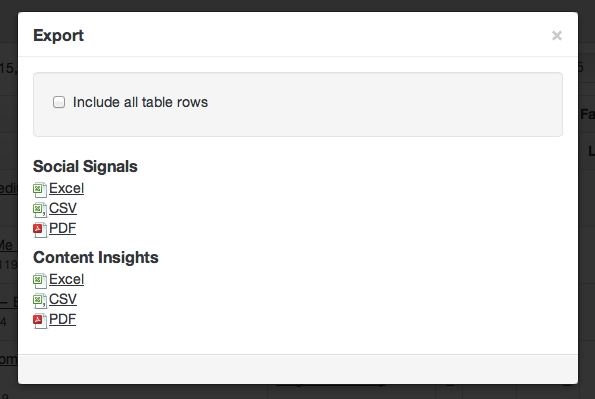Viewport: 595px width, 399px height.
Task: Click the CSV file icon under Social Signals
Action: (x=40, y=210)
